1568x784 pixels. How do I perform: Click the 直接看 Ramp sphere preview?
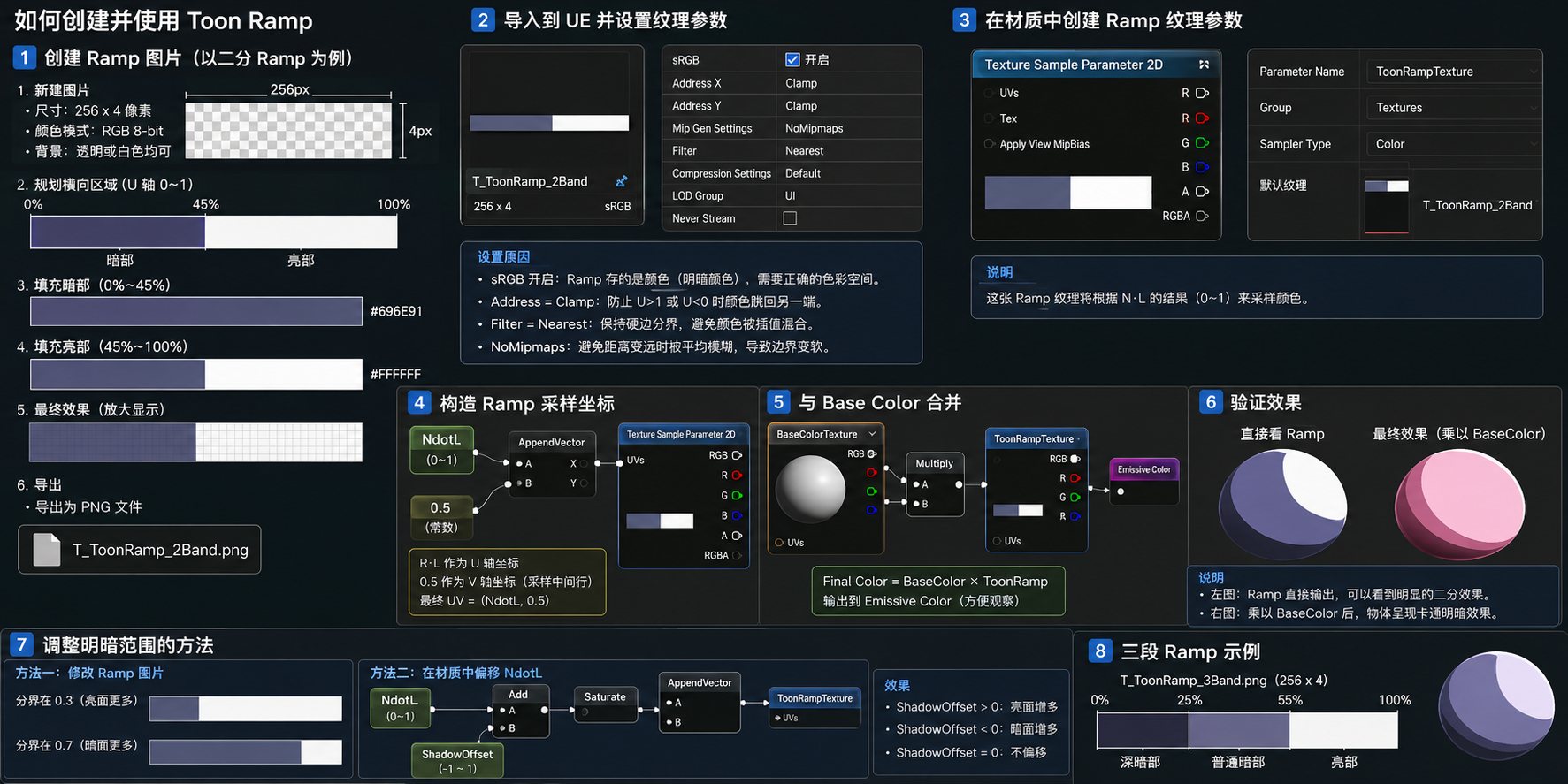1281,506
